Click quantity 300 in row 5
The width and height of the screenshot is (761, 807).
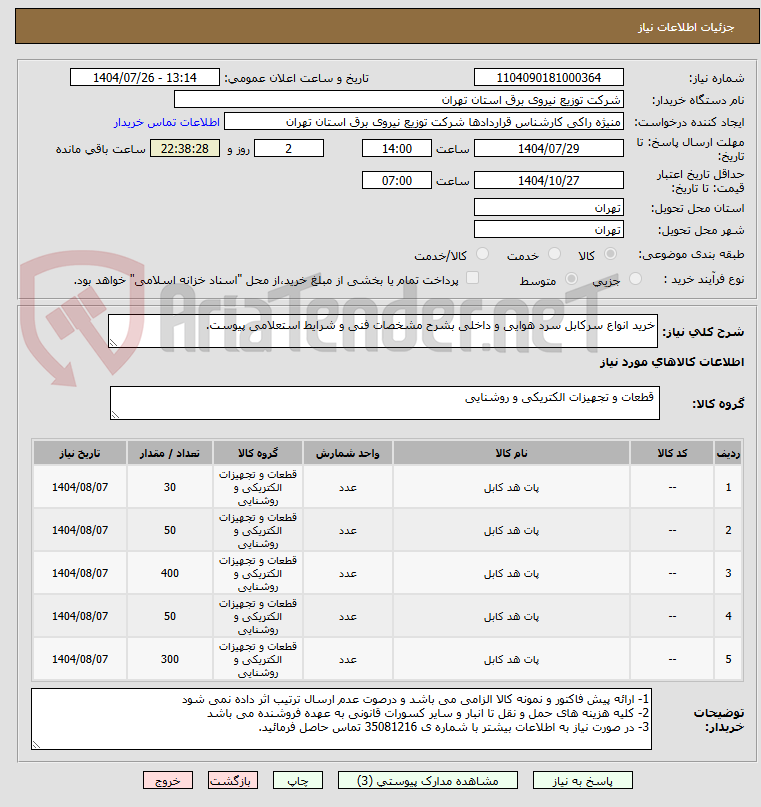coord(170,659)
